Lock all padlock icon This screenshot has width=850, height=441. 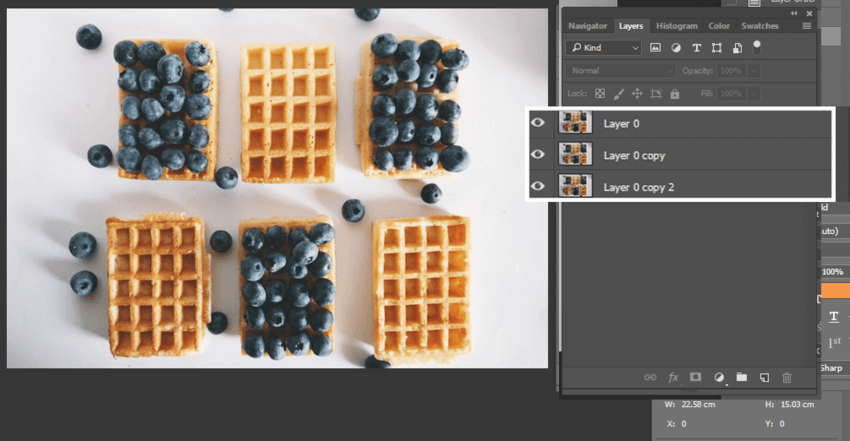(x=674, y=94)
